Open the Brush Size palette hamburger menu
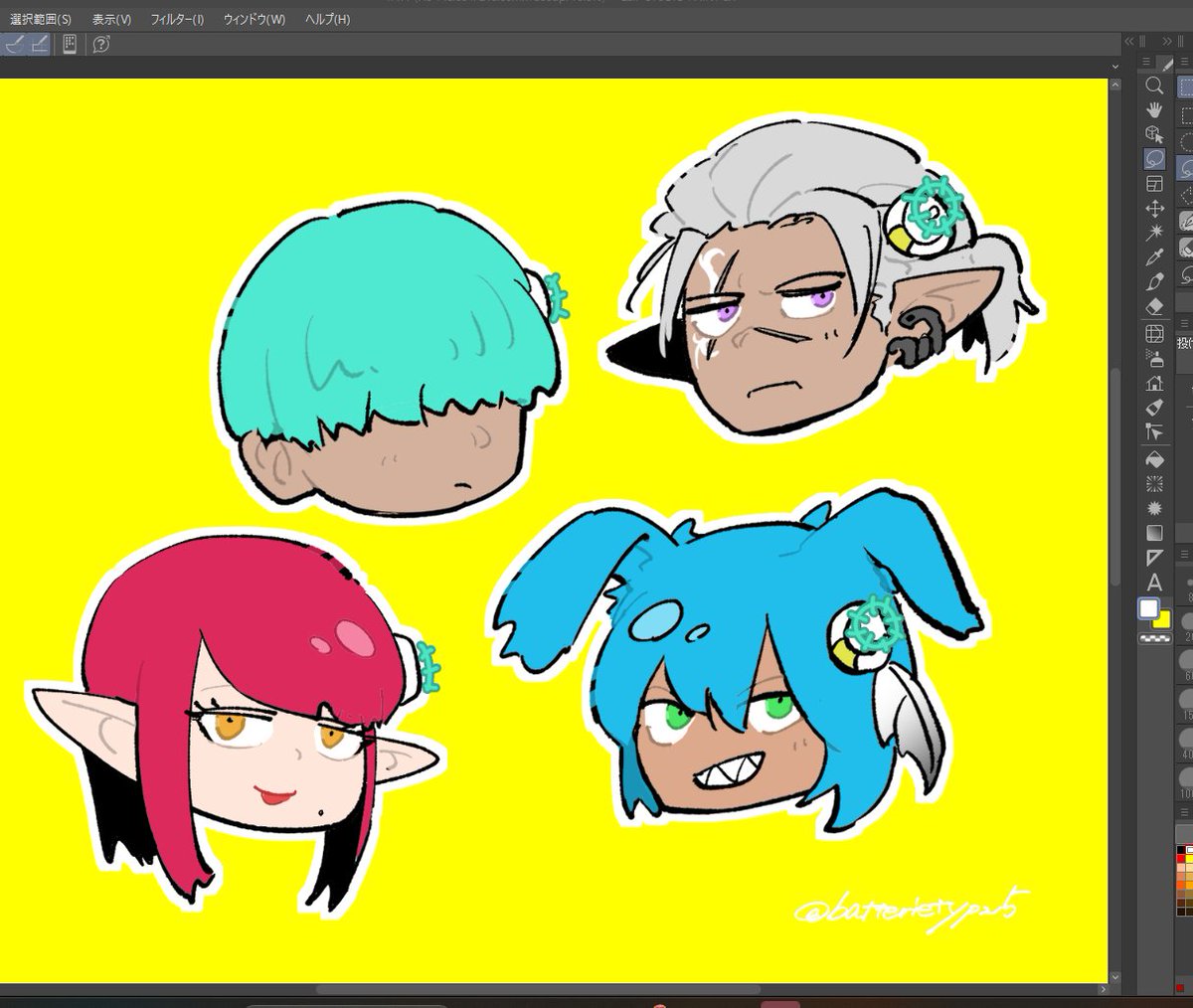Image resolution: width=1193 pixels, height=1008 pixels. (x=1185, y=554)
